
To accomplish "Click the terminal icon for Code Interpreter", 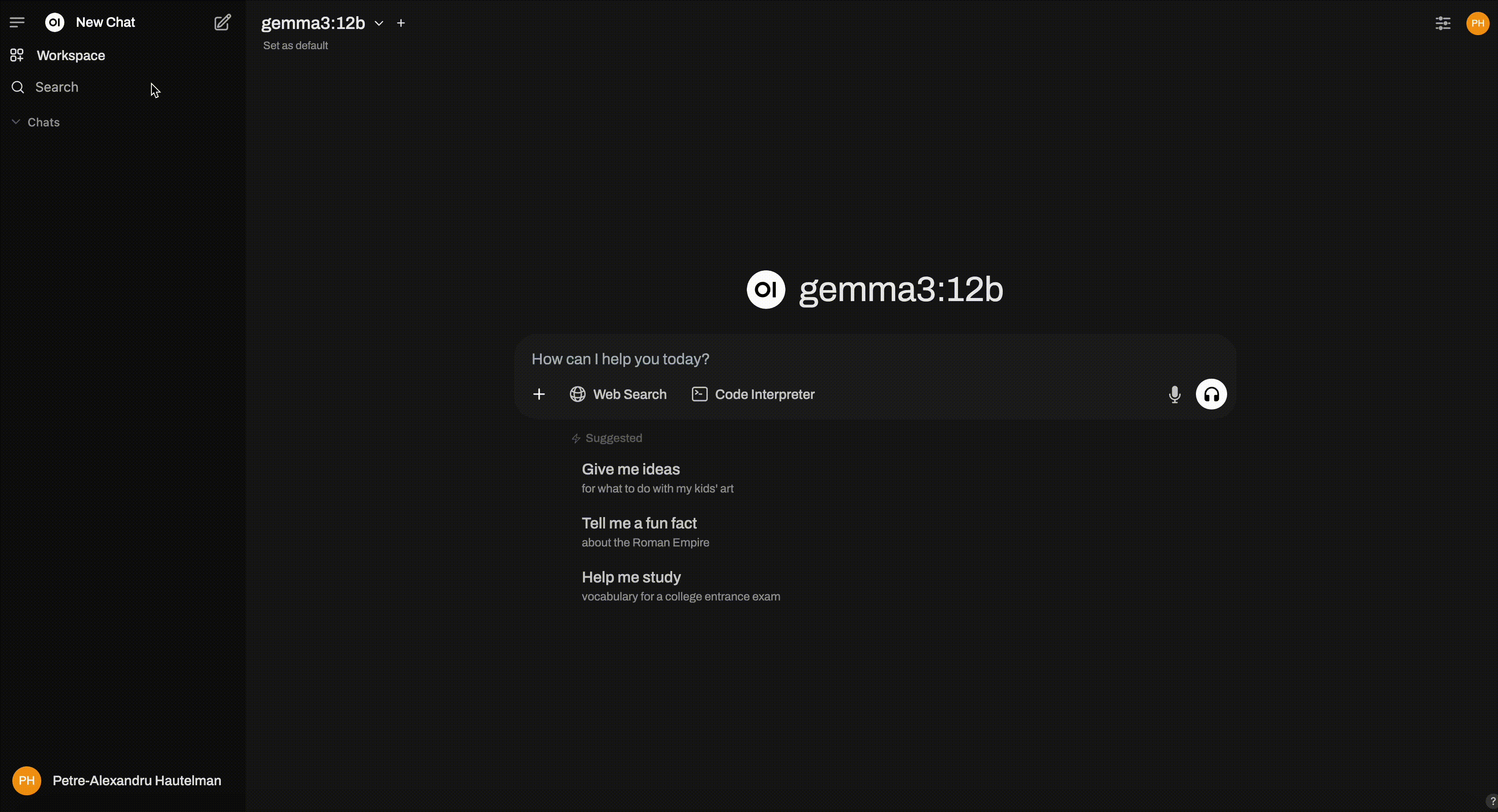I will [699, 394].
